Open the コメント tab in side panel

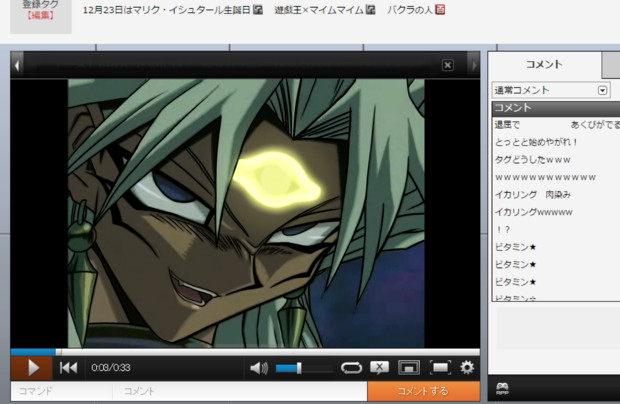pyautogui.click(x=544, y=64)
